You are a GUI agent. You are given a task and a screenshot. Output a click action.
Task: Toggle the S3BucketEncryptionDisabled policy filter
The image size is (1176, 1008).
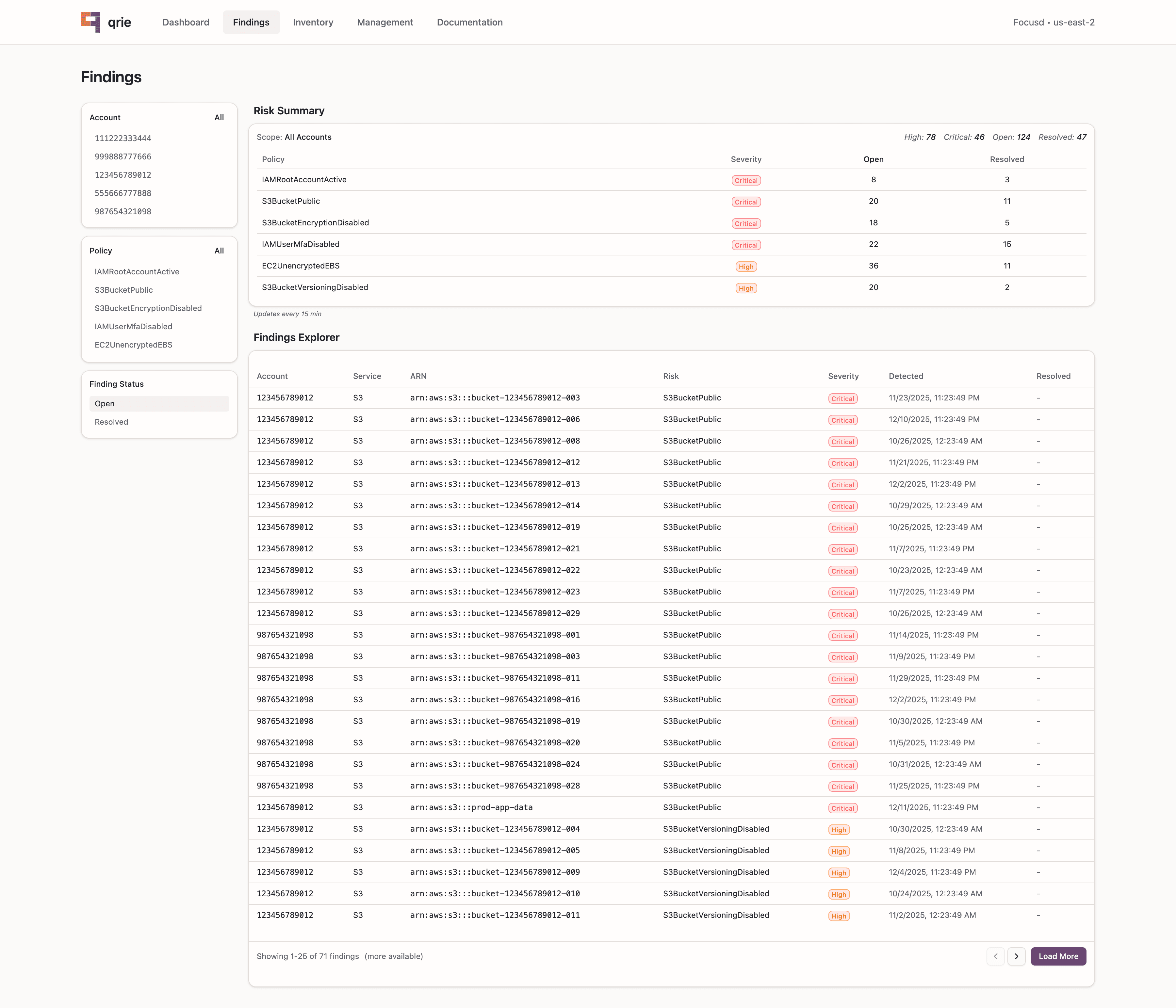(x=148, y=308)
